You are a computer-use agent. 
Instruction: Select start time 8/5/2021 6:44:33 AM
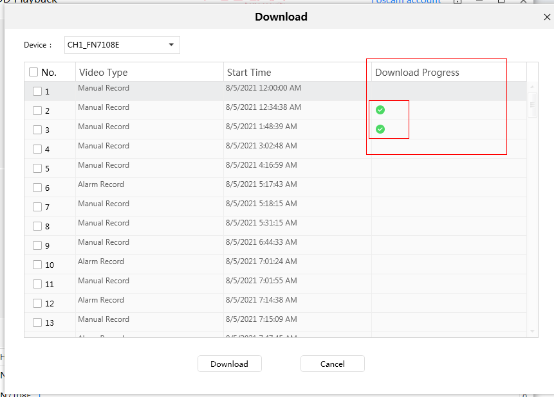(261, 242)
